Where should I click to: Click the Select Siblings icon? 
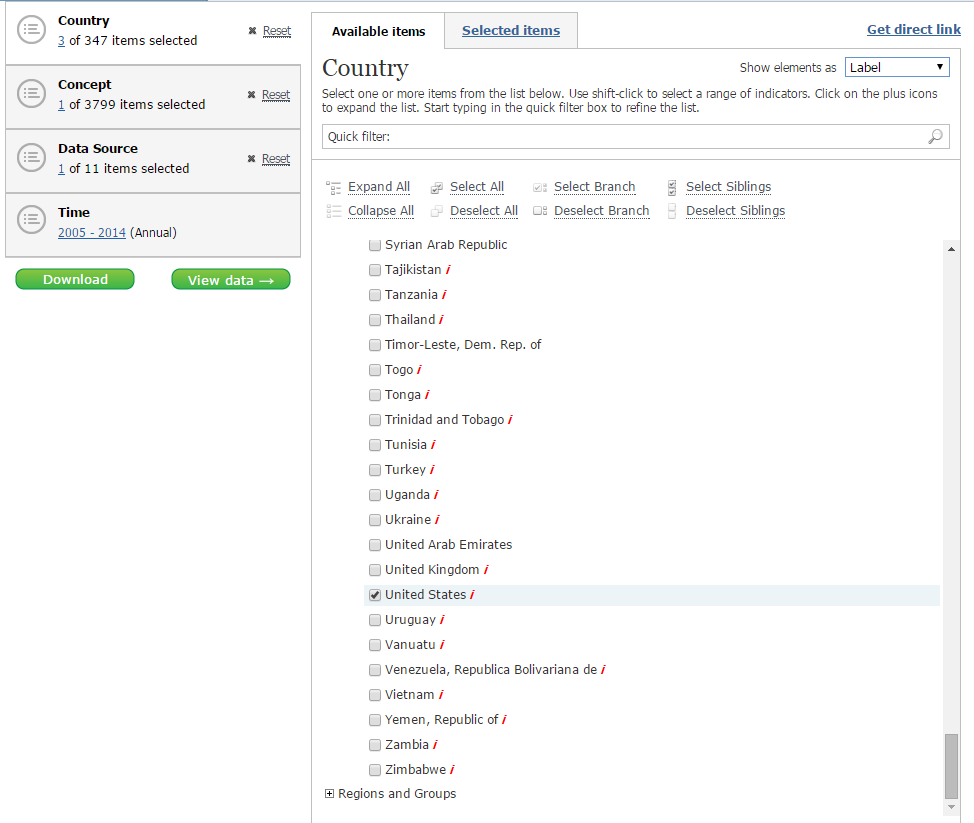pyautogui.click(x=672, y=187)
